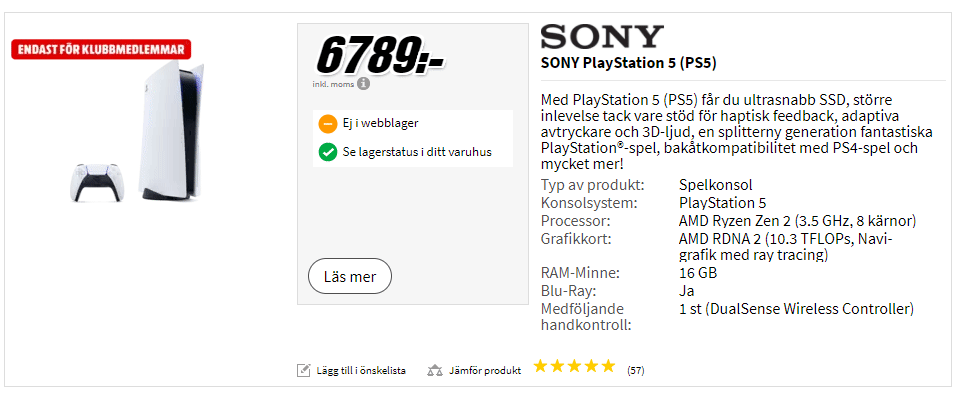Click the five-star rating
Viewport: 957px width, 394px height.
(x=574, y=366)
